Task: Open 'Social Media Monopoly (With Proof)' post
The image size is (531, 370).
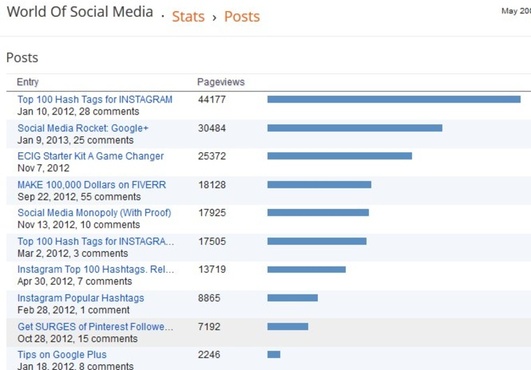Action: tap(94, 213)
